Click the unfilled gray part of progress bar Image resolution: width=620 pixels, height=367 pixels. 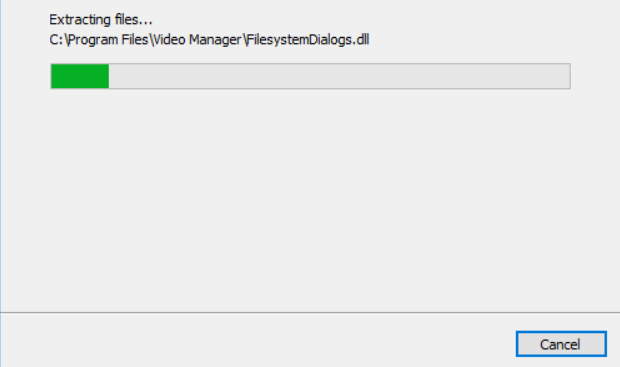(339, 76)
